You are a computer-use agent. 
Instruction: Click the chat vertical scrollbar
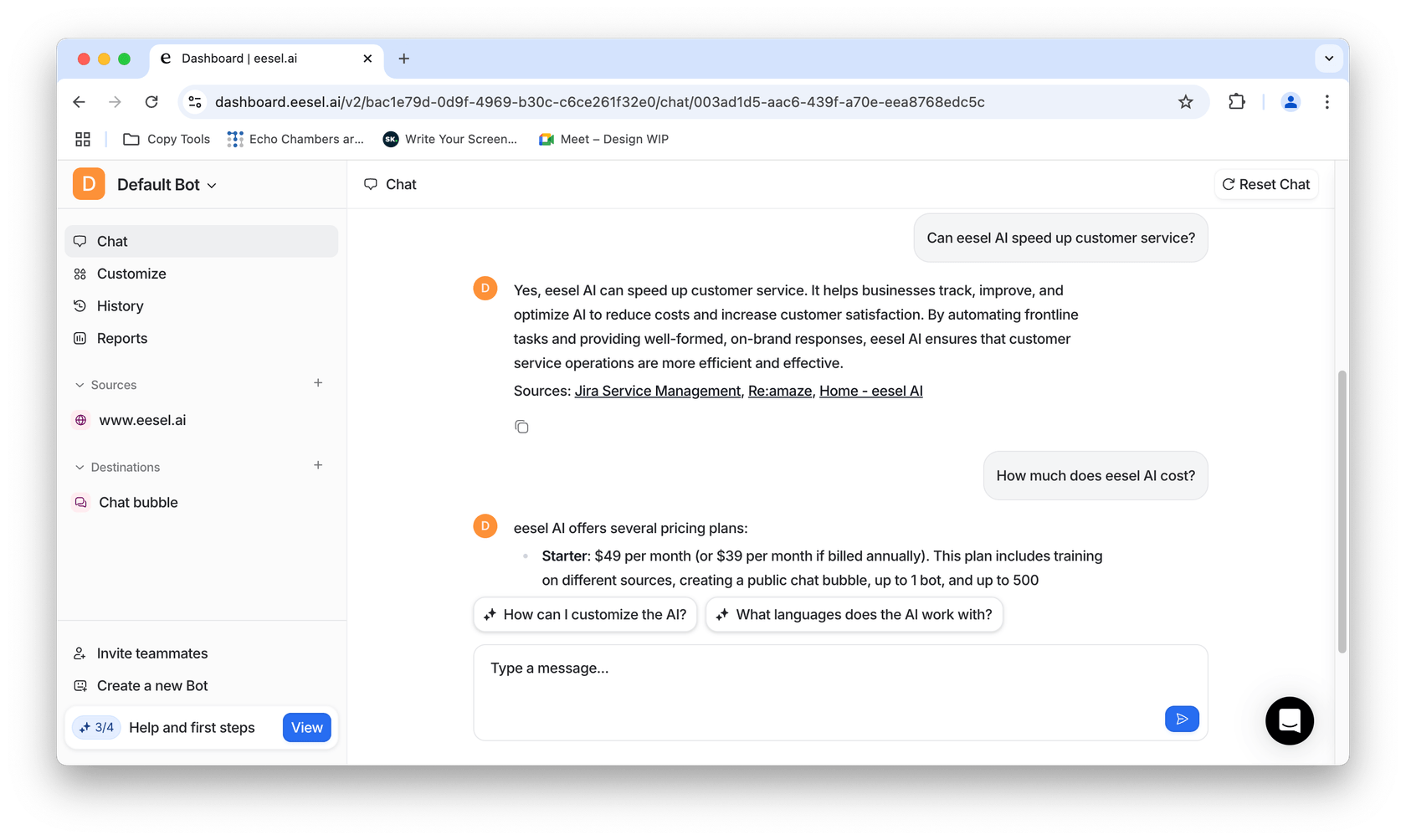coord(1342,510)
